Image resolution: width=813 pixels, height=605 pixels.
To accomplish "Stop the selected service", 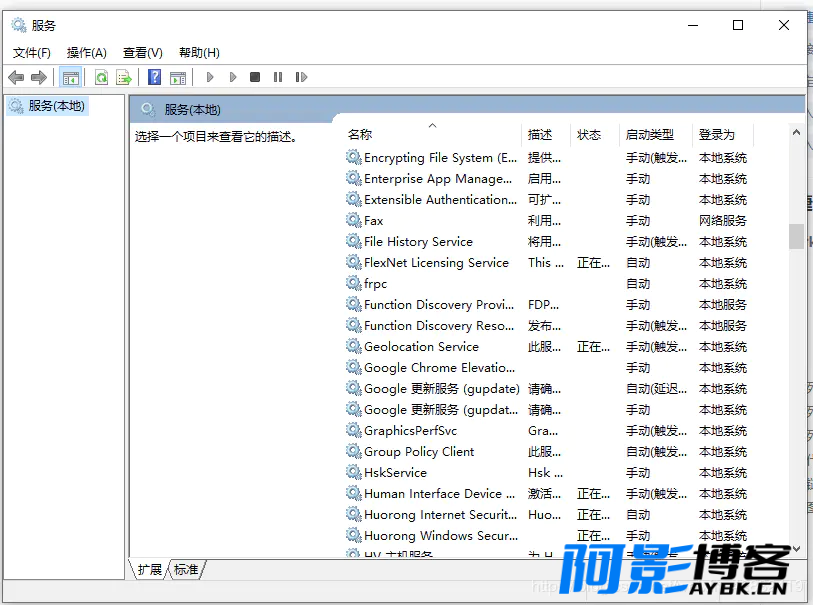I will click(255, 77).
